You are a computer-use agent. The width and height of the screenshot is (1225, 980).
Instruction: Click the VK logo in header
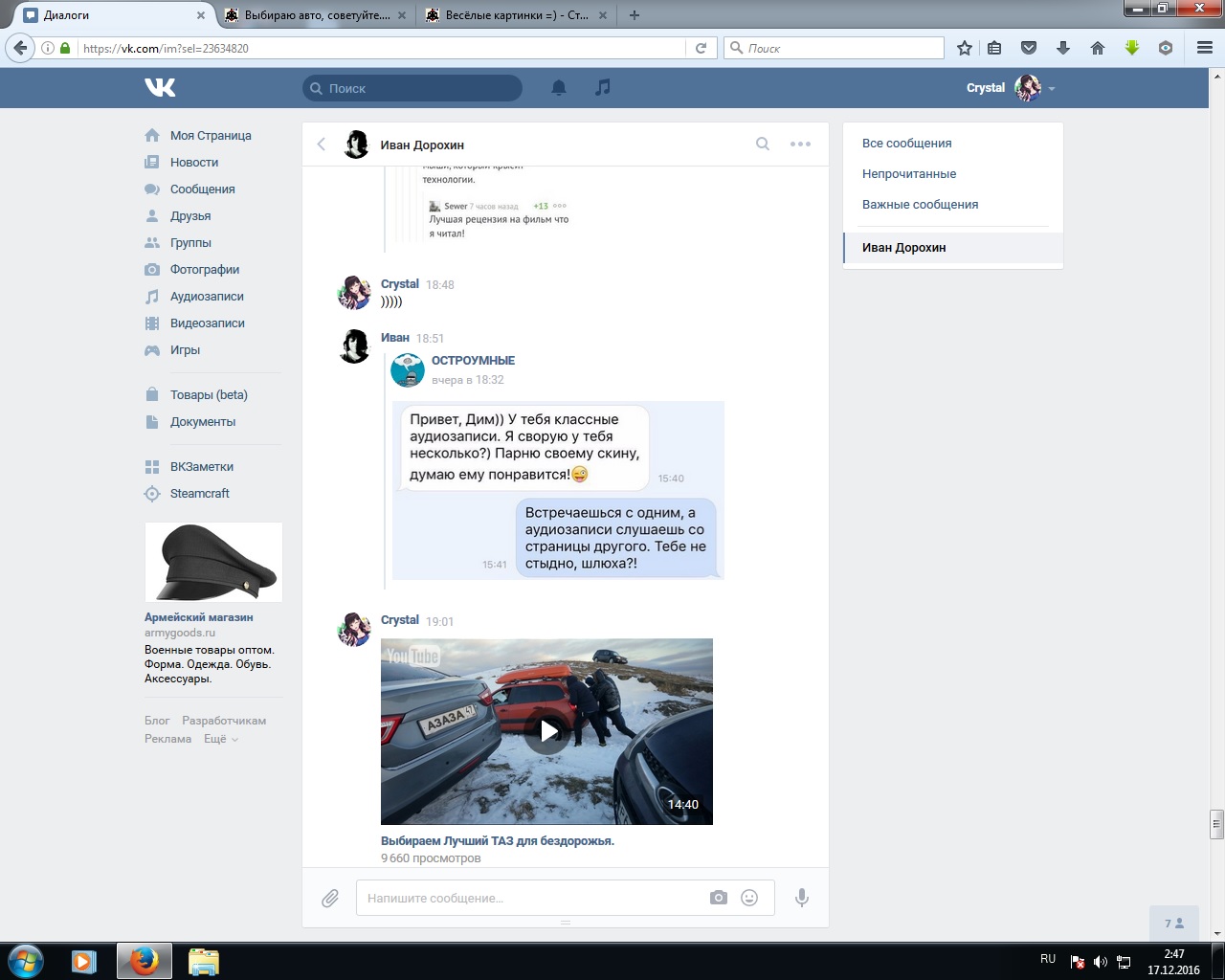[x=160, y=88]
